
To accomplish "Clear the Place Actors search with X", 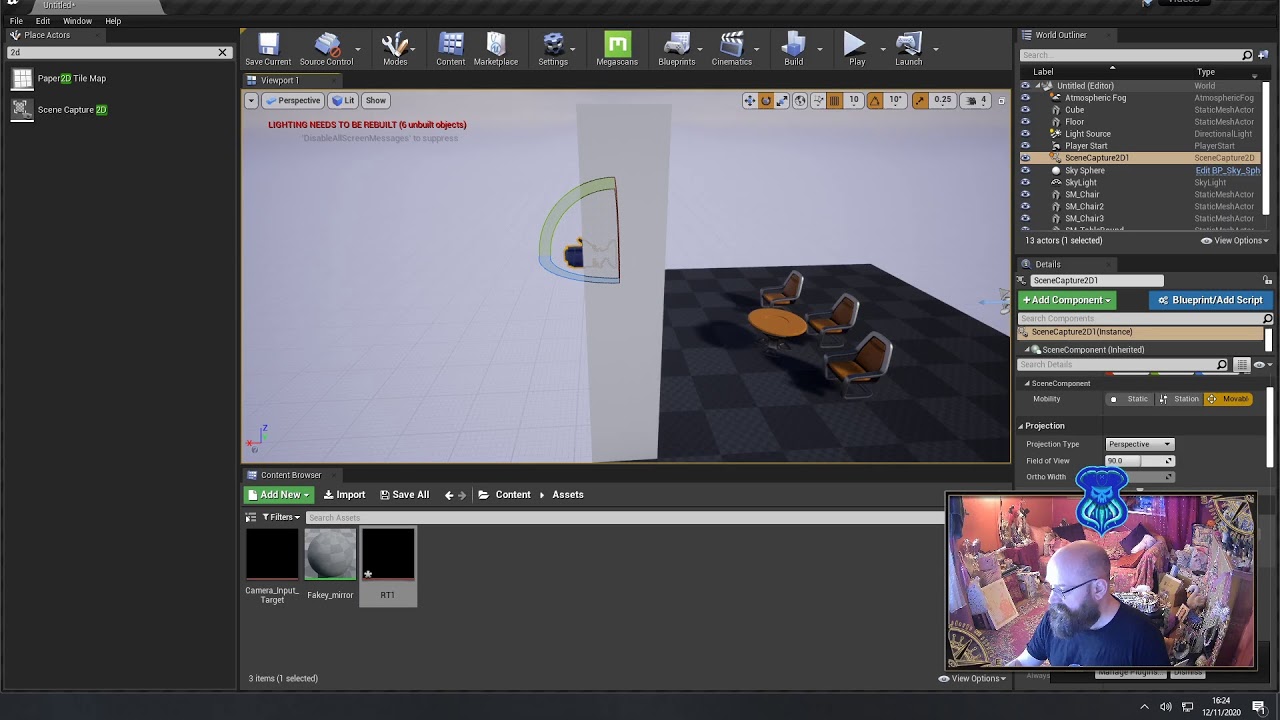I will click(x=223, y=52).
